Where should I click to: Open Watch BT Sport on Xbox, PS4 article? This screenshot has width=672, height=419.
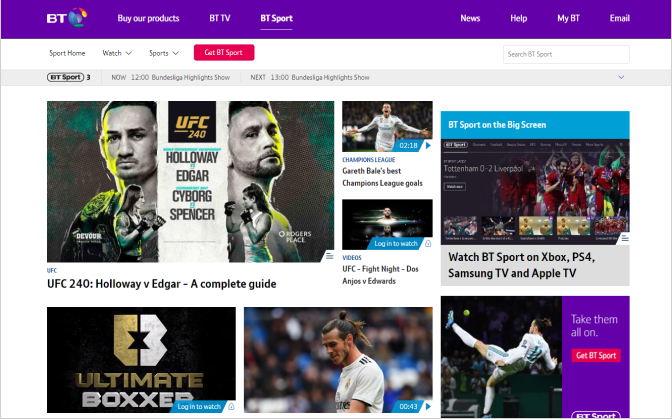[x=522, y=265]
